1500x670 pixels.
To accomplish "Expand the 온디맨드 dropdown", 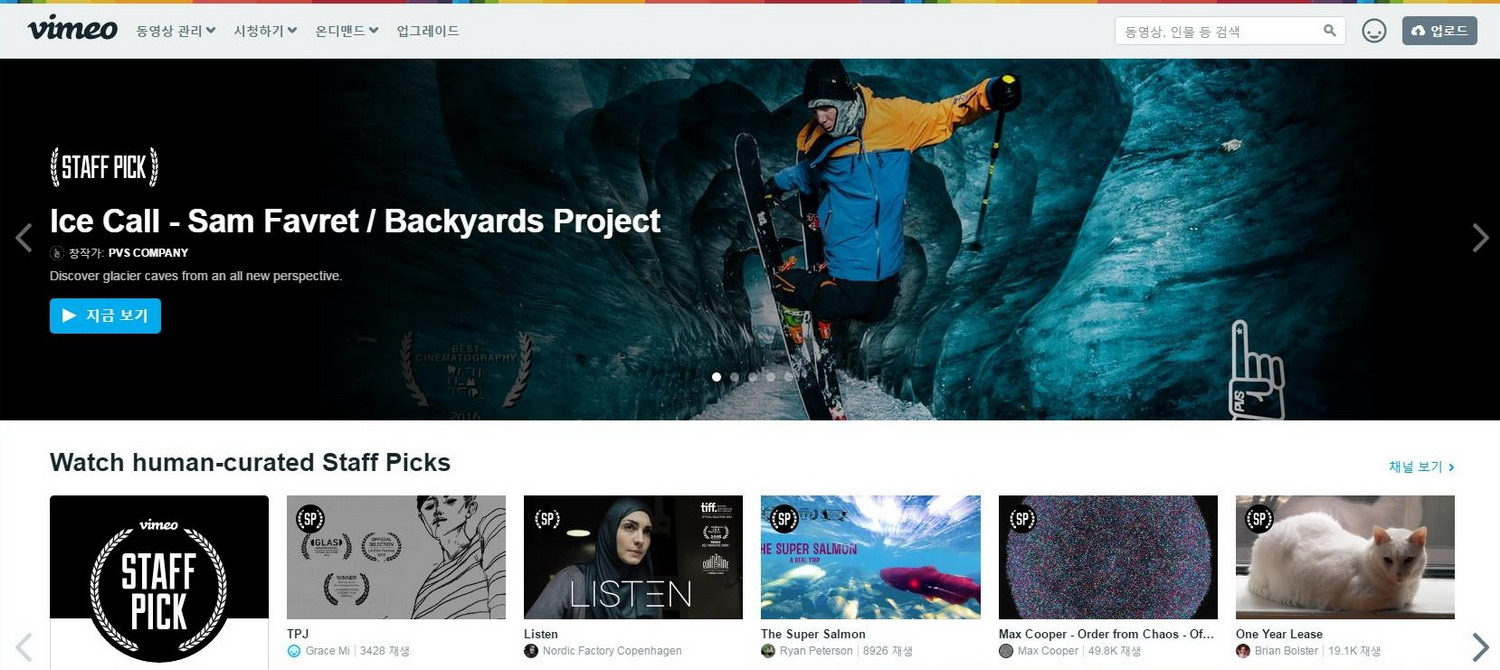I will click(x=345, y=30).
